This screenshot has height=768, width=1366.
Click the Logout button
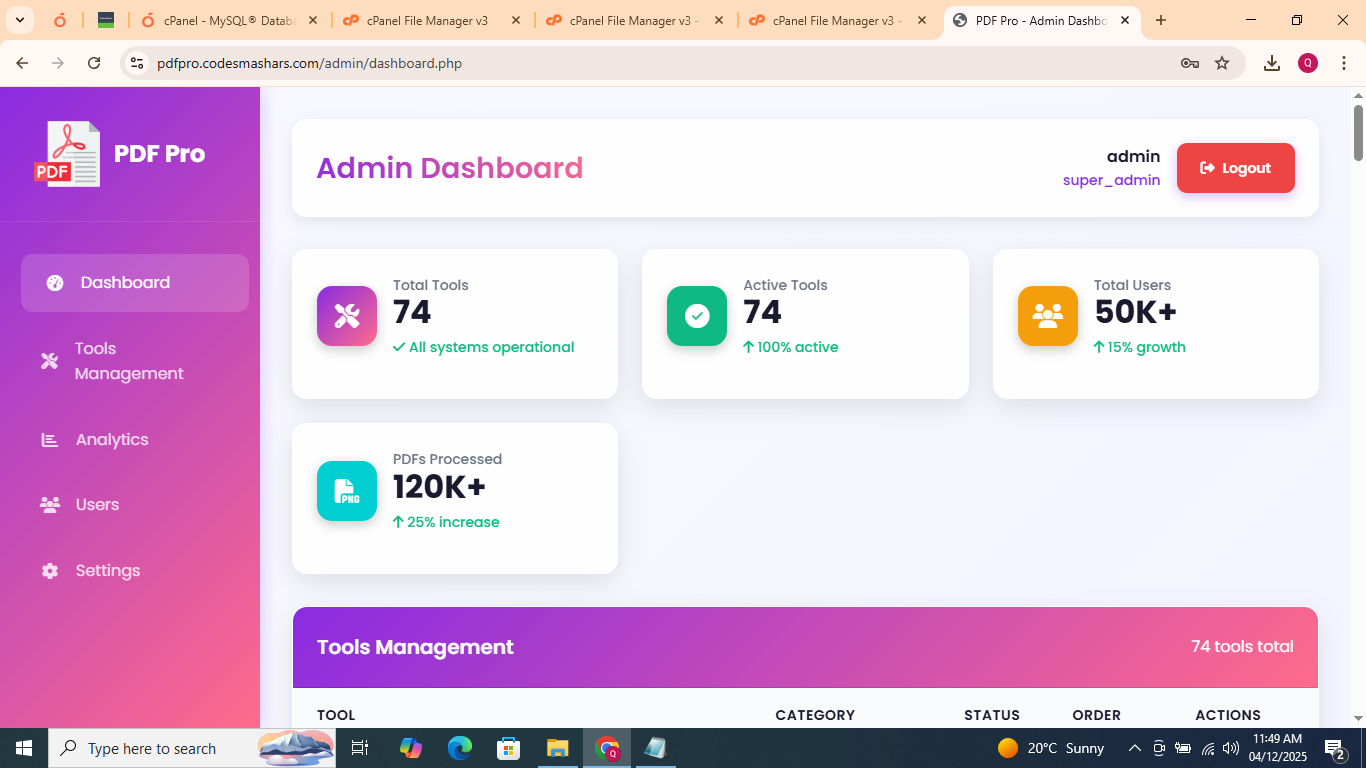pos(1236,168)
